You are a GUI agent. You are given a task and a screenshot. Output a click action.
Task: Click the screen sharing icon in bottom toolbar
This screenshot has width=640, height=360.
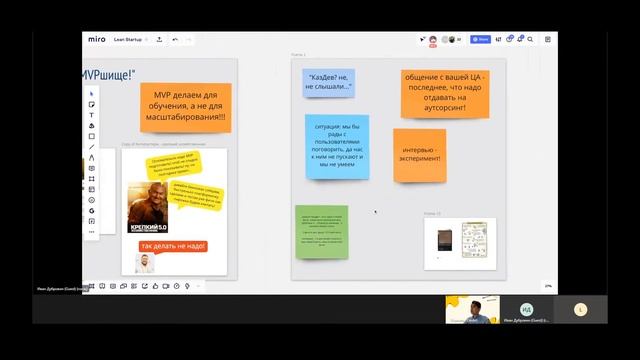[144, 286]
